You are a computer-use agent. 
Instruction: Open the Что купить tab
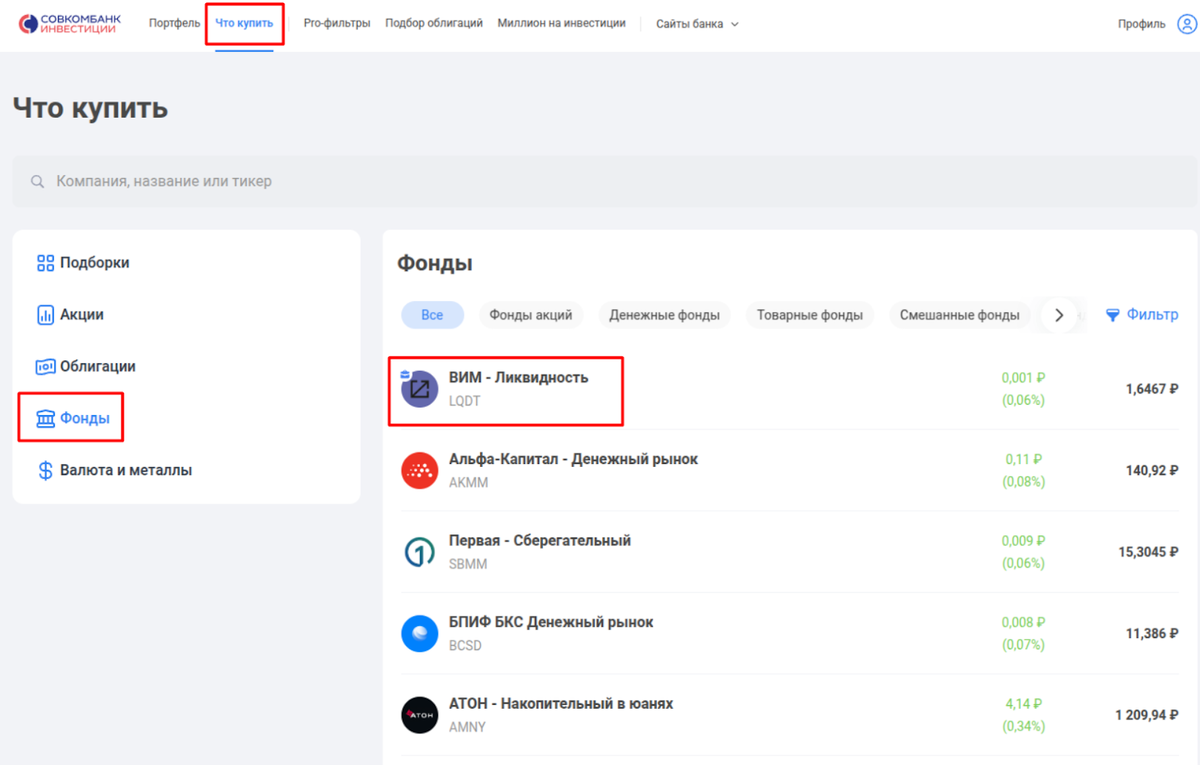coord(244,23)
